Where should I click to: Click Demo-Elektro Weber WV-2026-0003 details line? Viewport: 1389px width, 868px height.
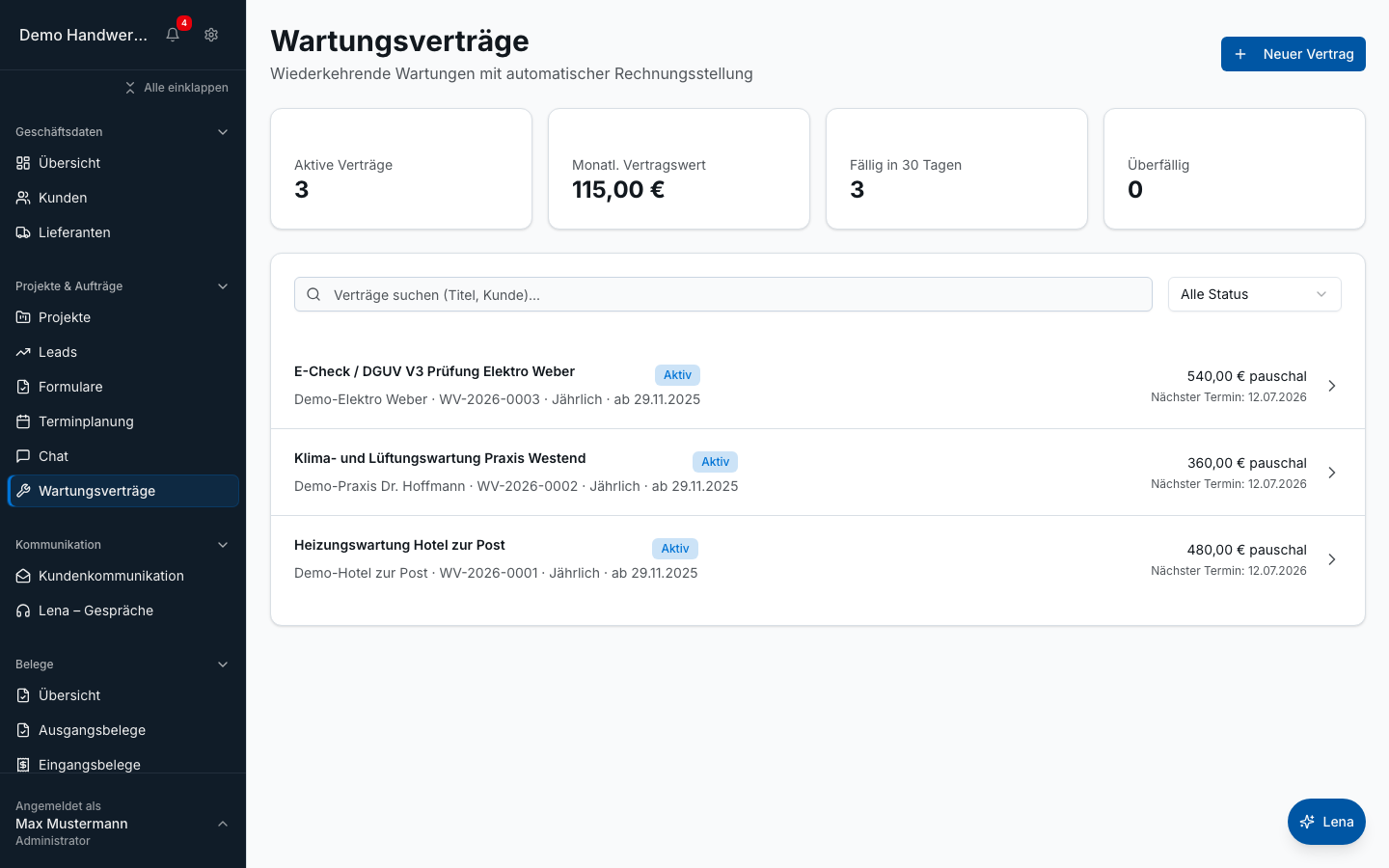pyautogui.click(x=497, y=399)
